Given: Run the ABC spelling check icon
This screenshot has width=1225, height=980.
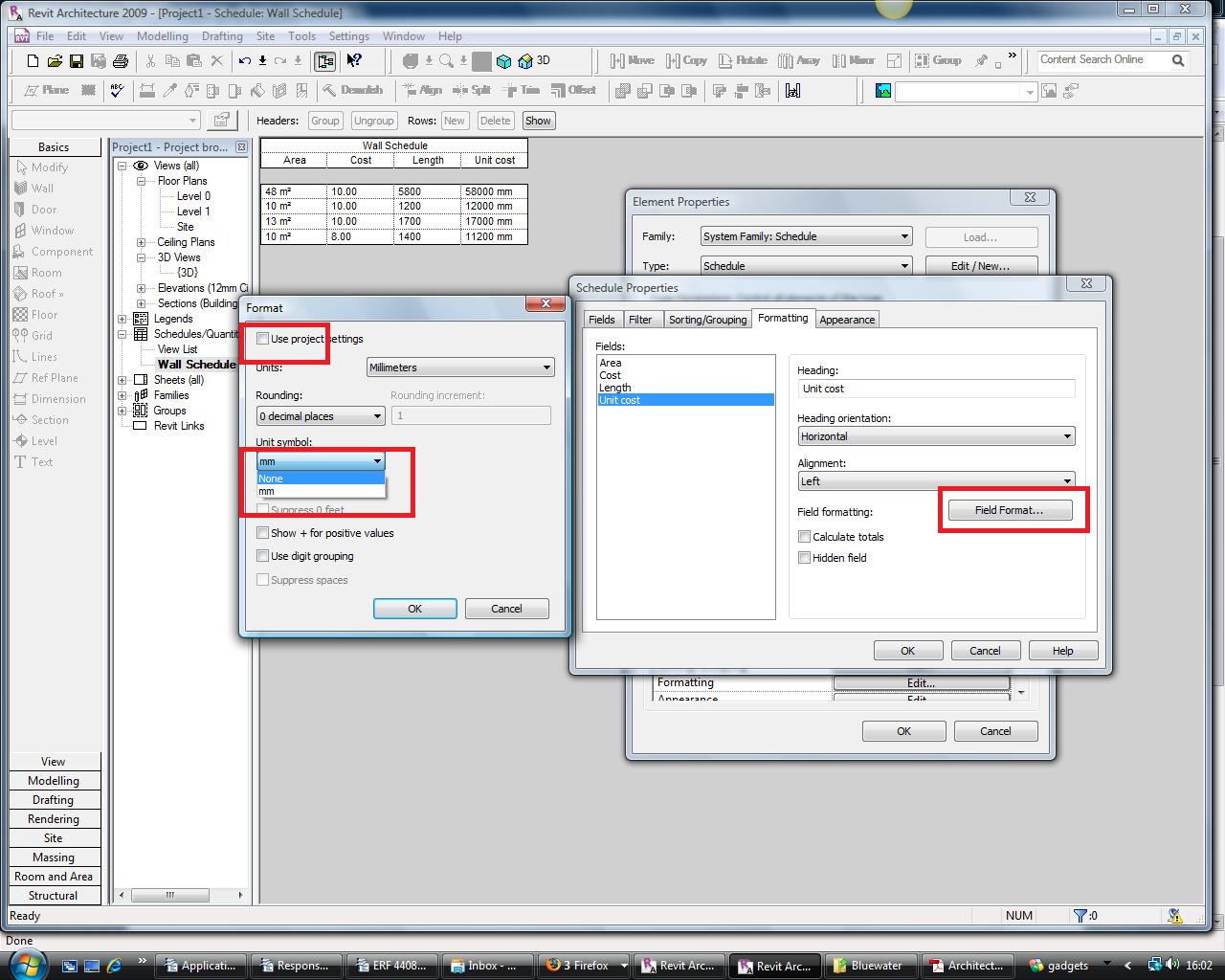Looking at the screenshot, I should click(x=117, y=91).
